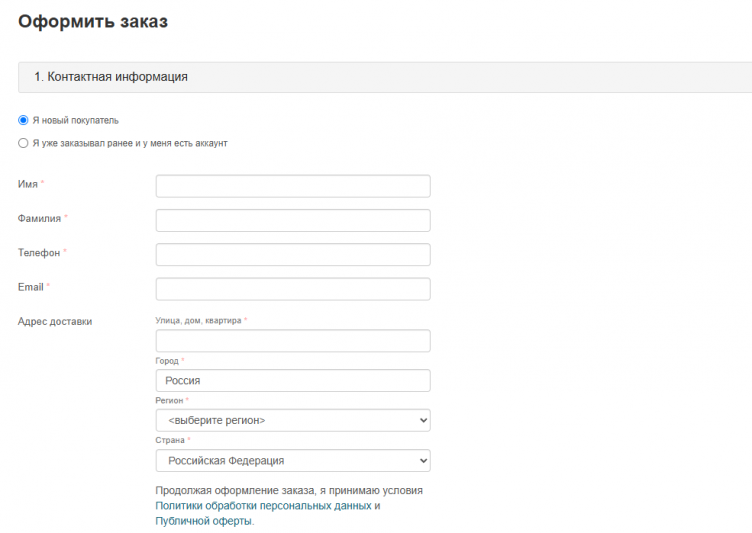
Task: Click the Улица, дом, квартира field
Action: pos(293,341)
